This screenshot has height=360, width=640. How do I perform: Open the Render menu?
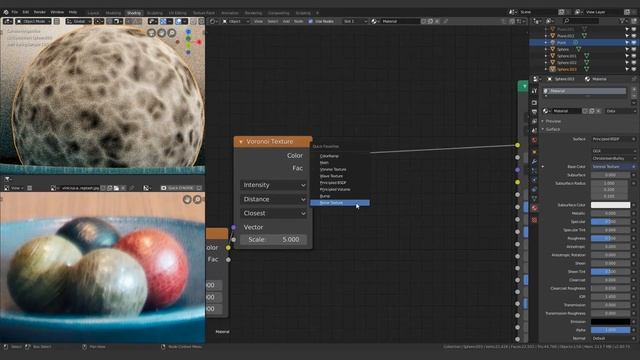40,12
